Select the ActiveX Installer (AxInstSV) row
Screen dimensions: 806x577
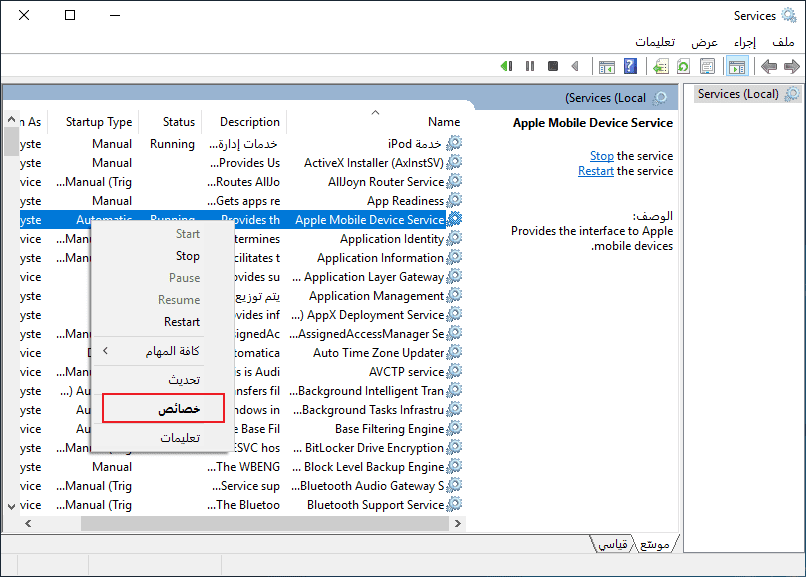click(x=241, y=163)
